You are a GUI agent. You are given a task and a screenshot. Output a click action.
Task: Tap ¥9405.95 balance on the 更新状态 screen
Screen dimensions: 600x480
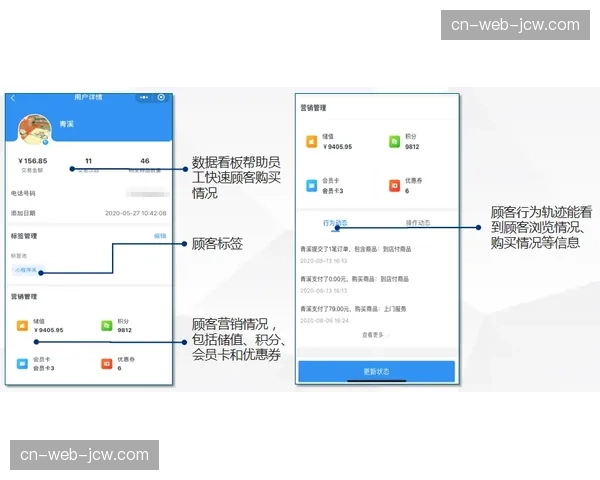point(337,147)
